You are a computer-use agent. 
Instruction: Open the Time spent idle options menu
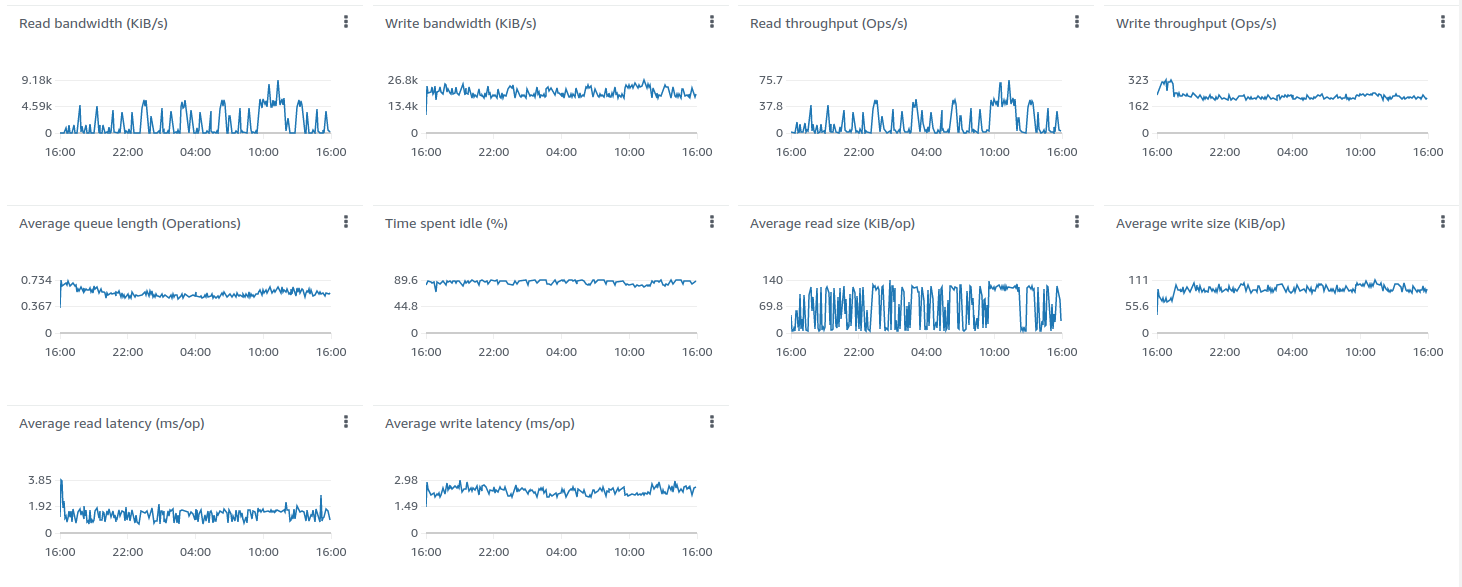click(712, 222)
